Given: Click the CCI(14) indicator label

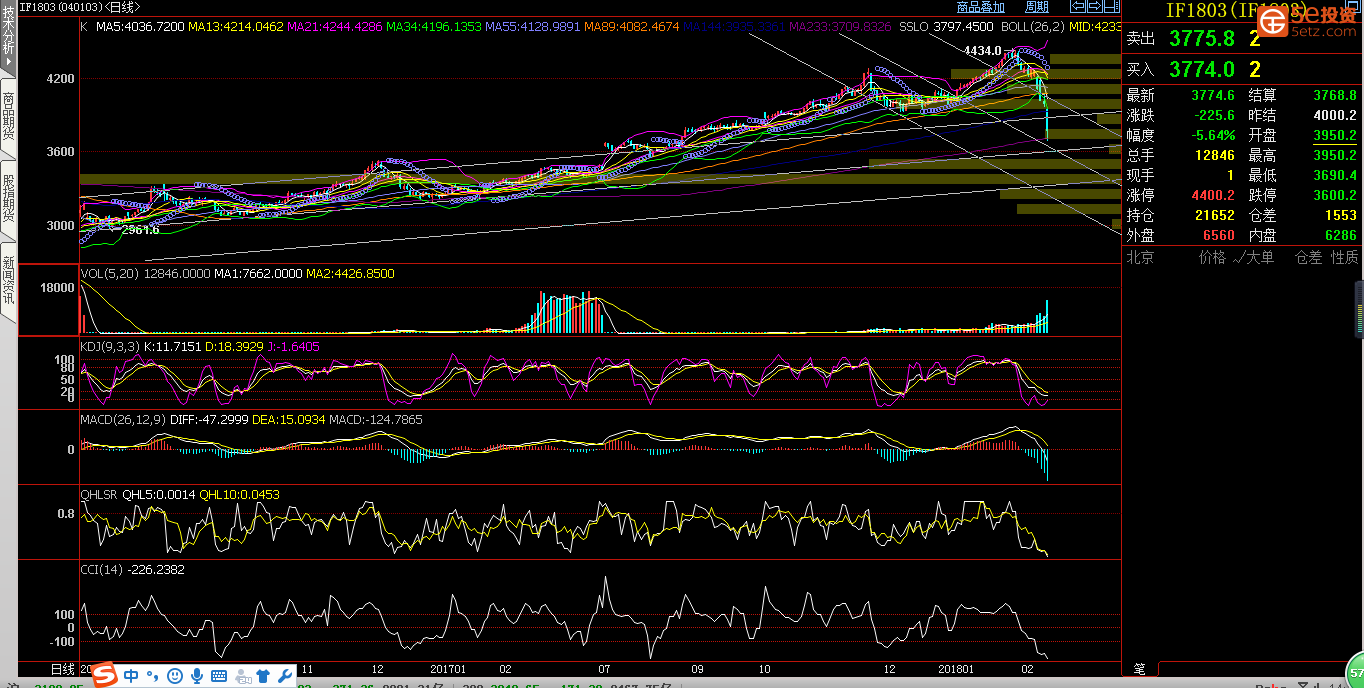Looking at the screenshot, I should tap(101, 569).
